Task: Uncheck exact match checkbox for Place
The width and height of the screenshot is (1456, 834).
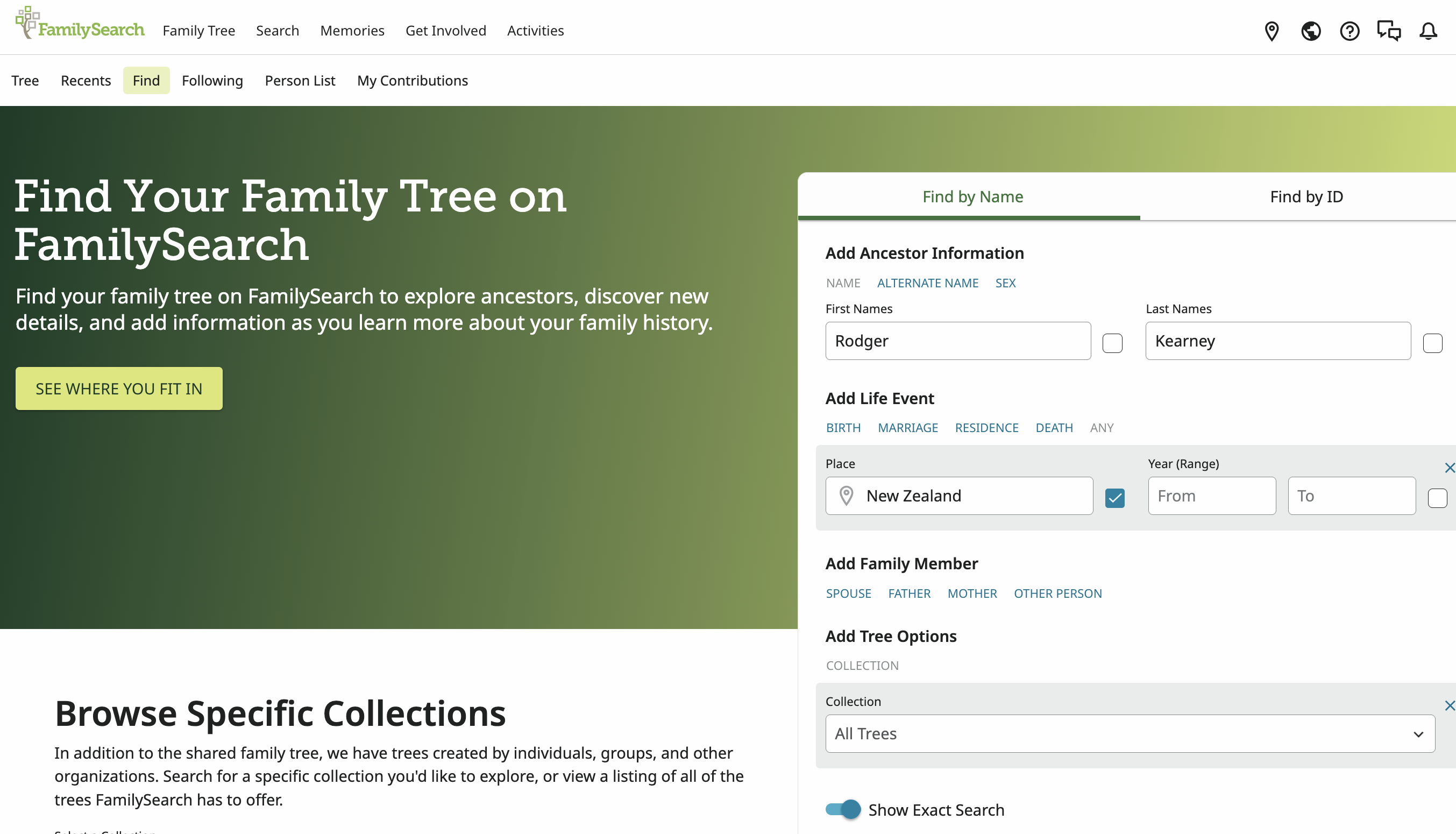Action: tap(1115, 498)
